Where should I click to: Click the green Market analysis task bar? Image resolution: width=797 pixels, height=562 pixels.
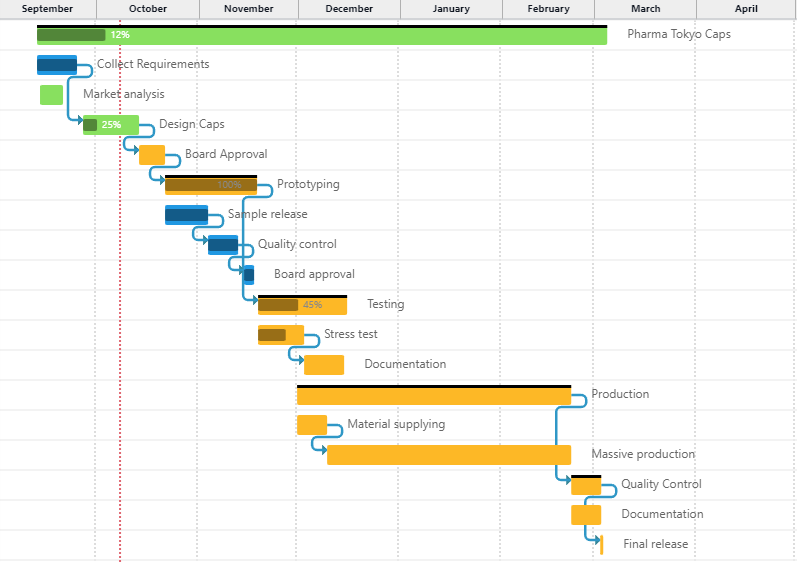(51, 95)
